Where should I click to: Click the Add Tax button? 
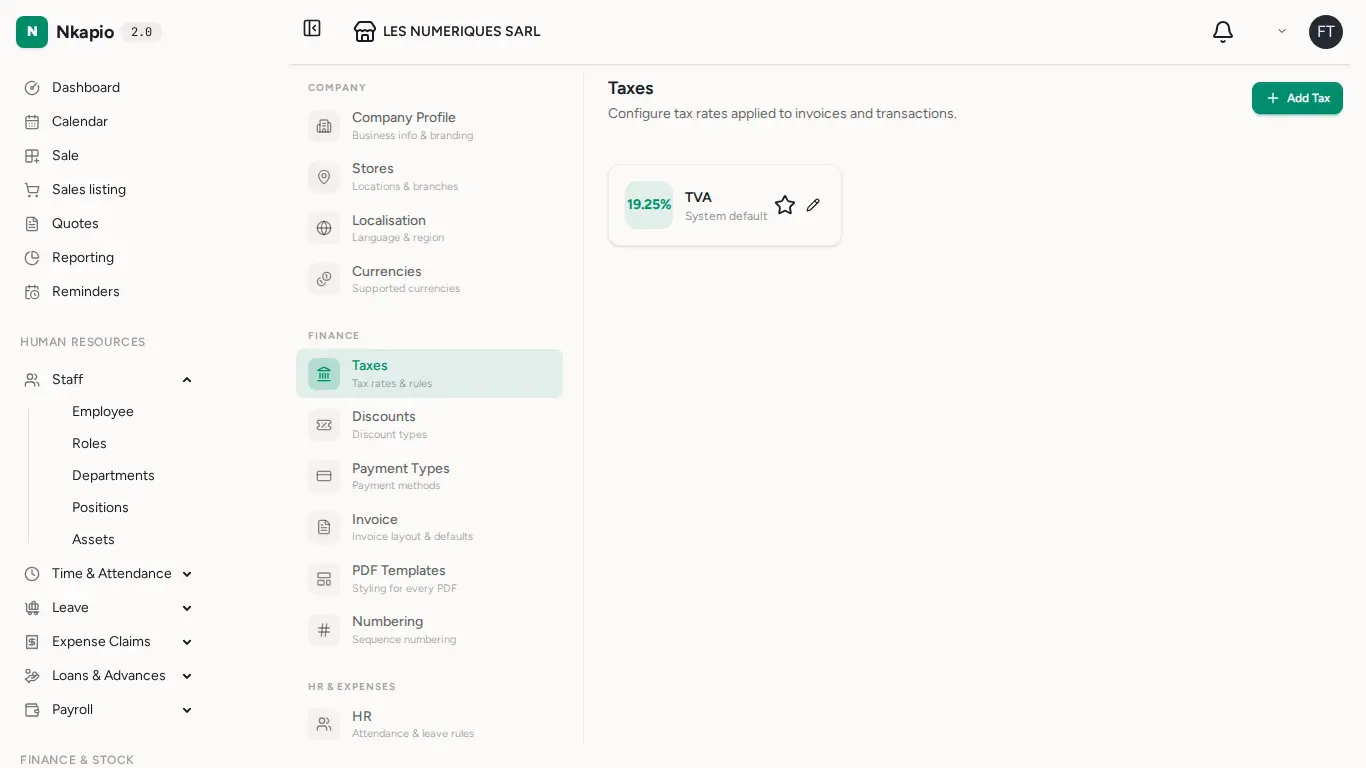coord(1297,98)
